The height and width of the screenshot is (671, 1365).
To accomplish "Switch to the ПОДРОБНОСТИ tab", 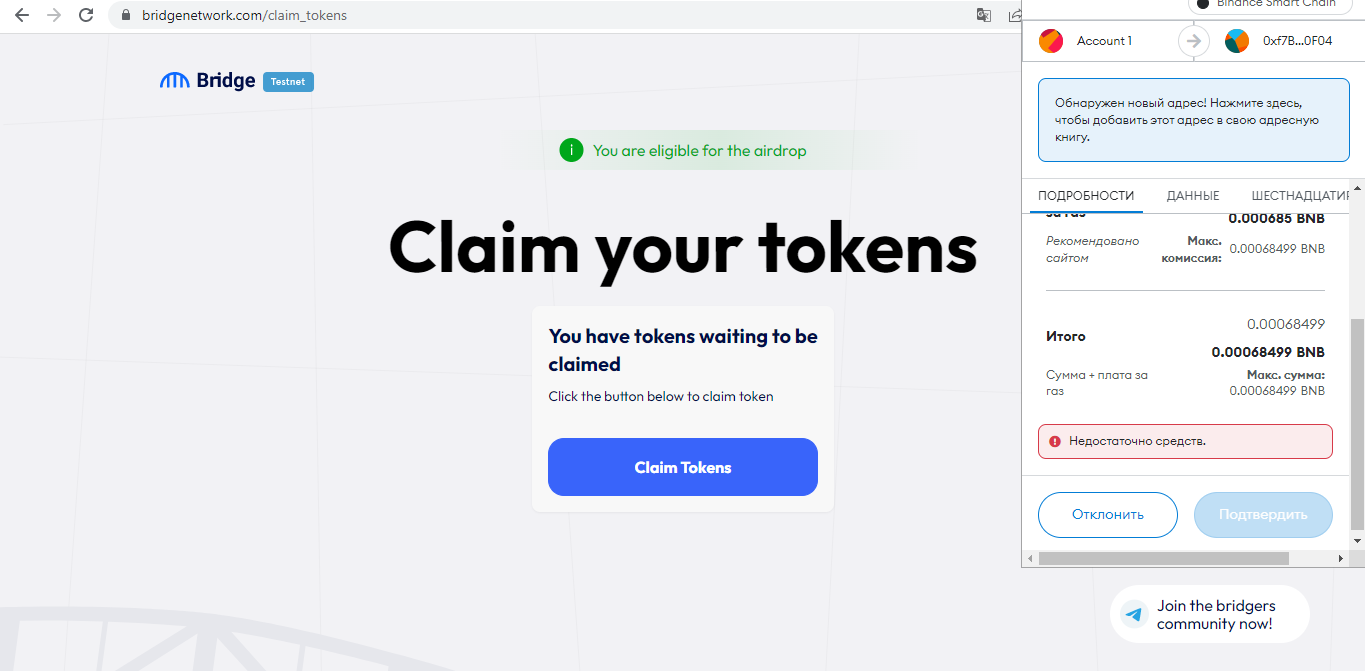I will 1086,196.
